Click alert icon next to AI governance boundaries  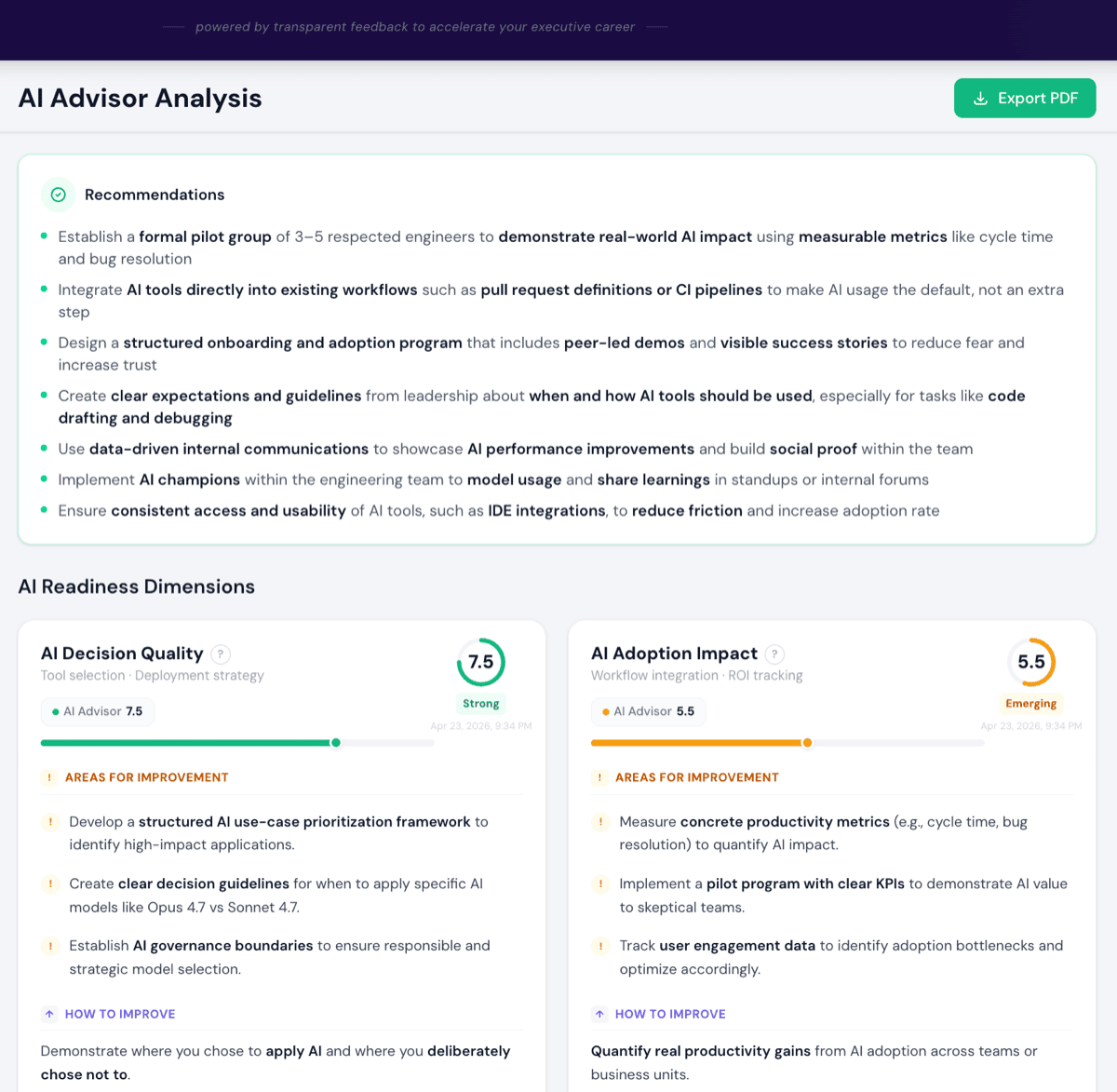pos(49,946)
